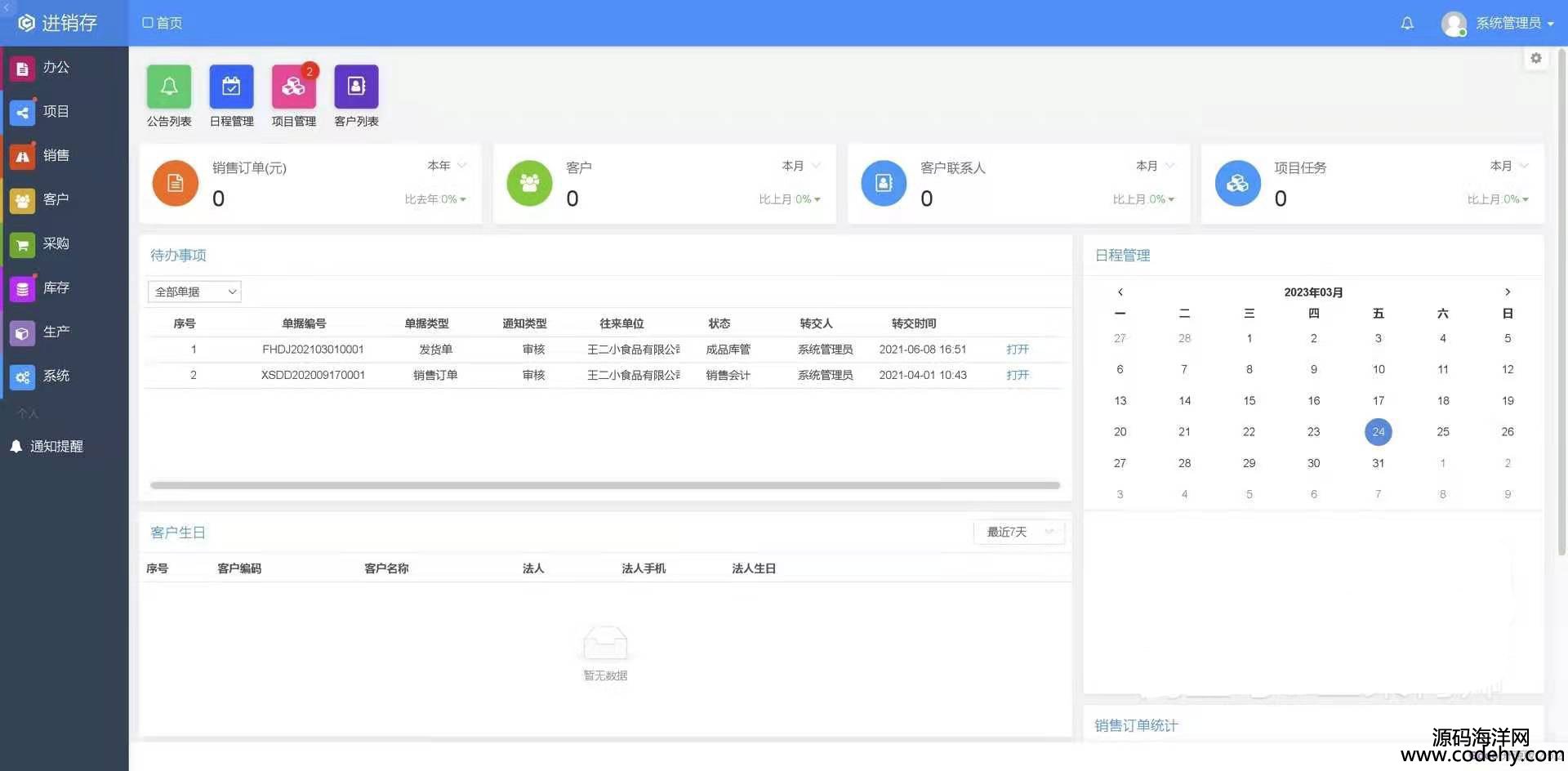The width and height of the screenshot is (1568, 771).
Task: Change the 本年 period for sales orders
Action: pyautogui.click(x=447, y=166)
